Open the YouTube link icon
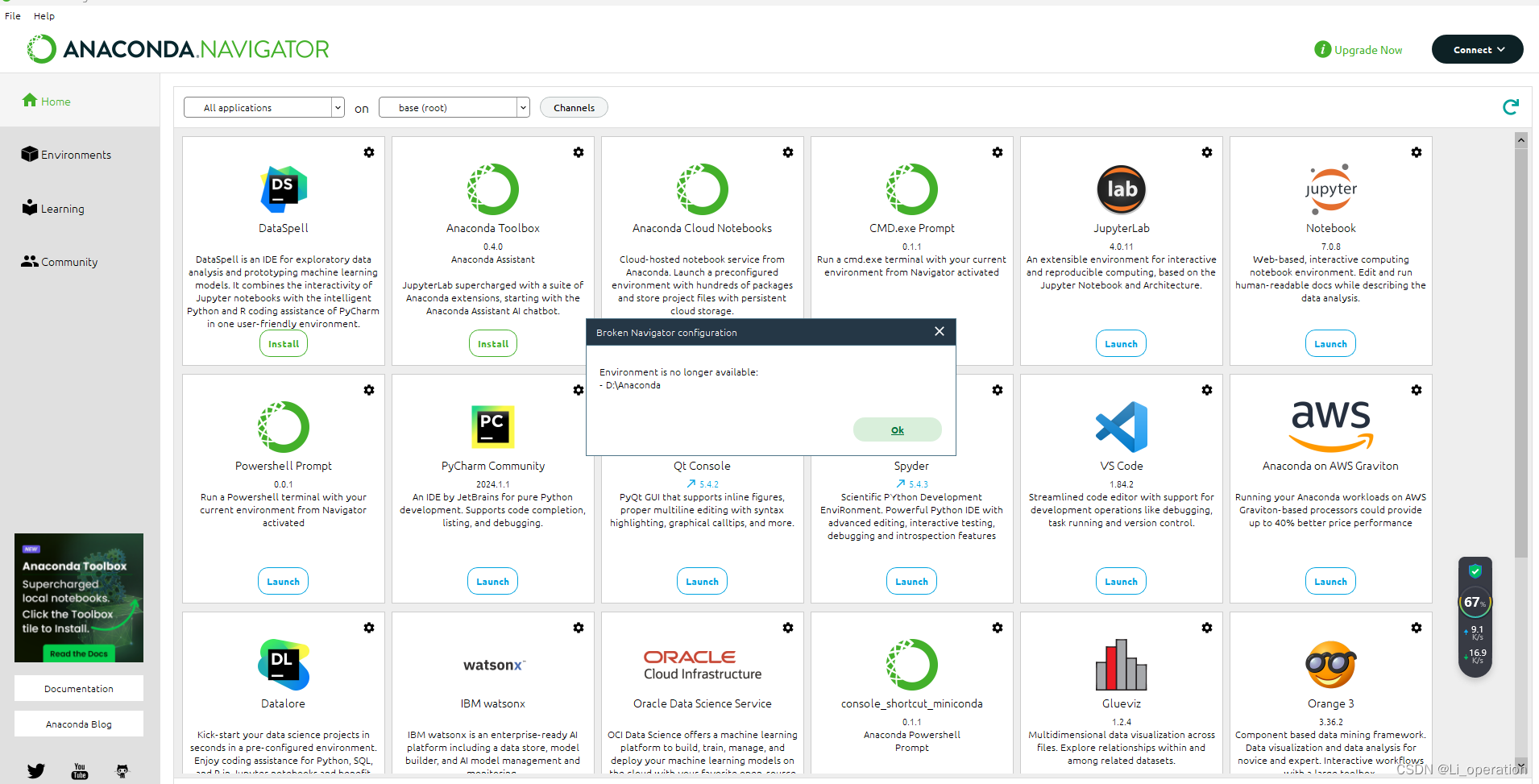This screenshot has width=1539, height=784. tap(80, 771)
